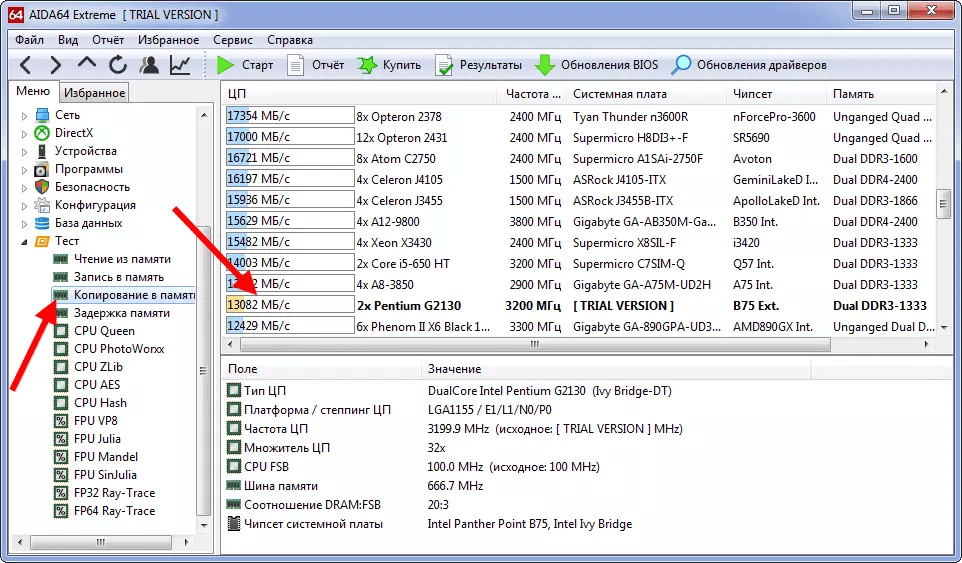Click the Поле column header

tap(321, 369)
